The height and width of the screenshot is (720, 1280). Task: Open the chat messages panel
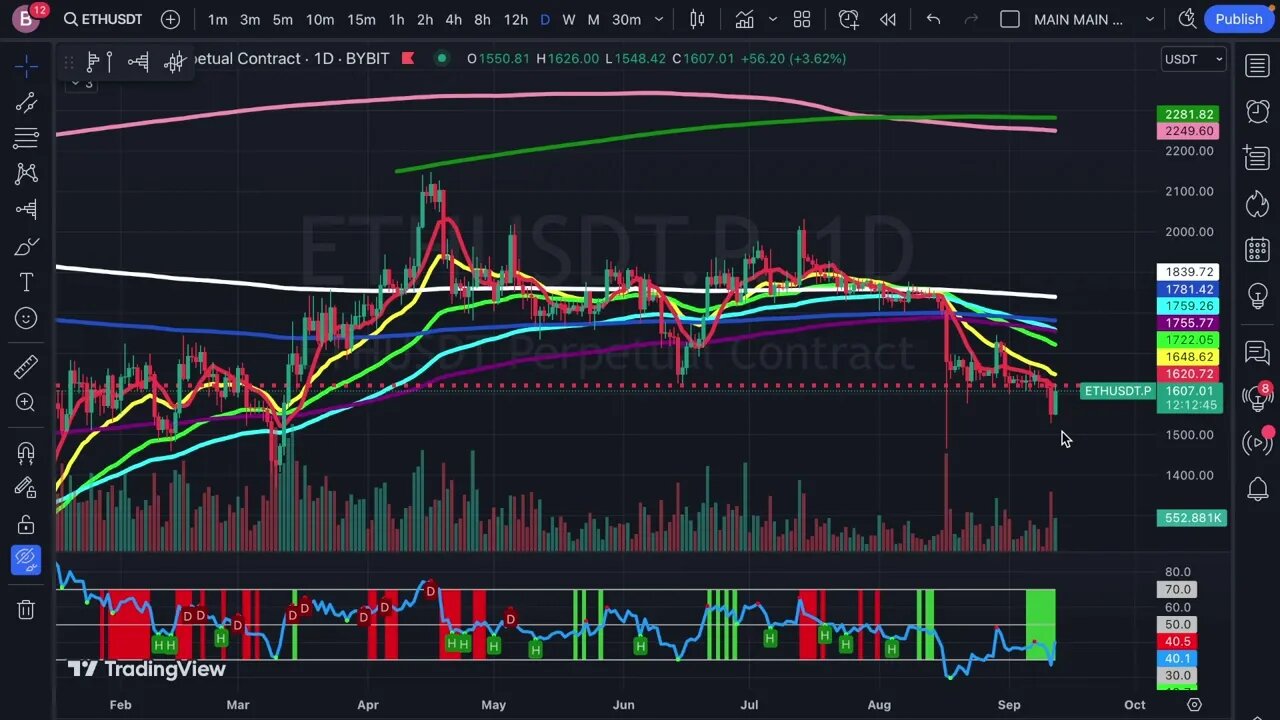click(1257, 352)
